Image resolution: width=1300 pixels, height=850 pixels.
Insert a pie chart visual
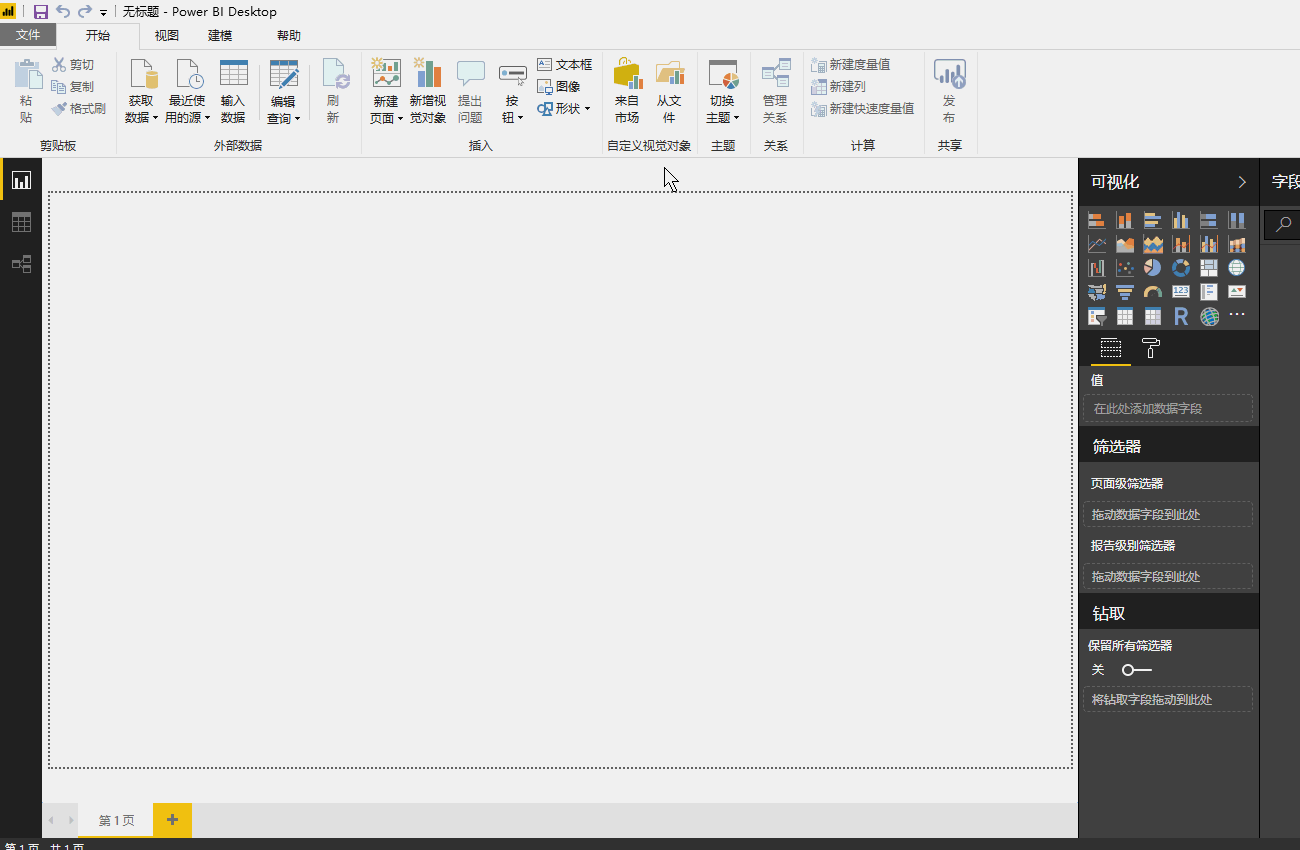1153,268
